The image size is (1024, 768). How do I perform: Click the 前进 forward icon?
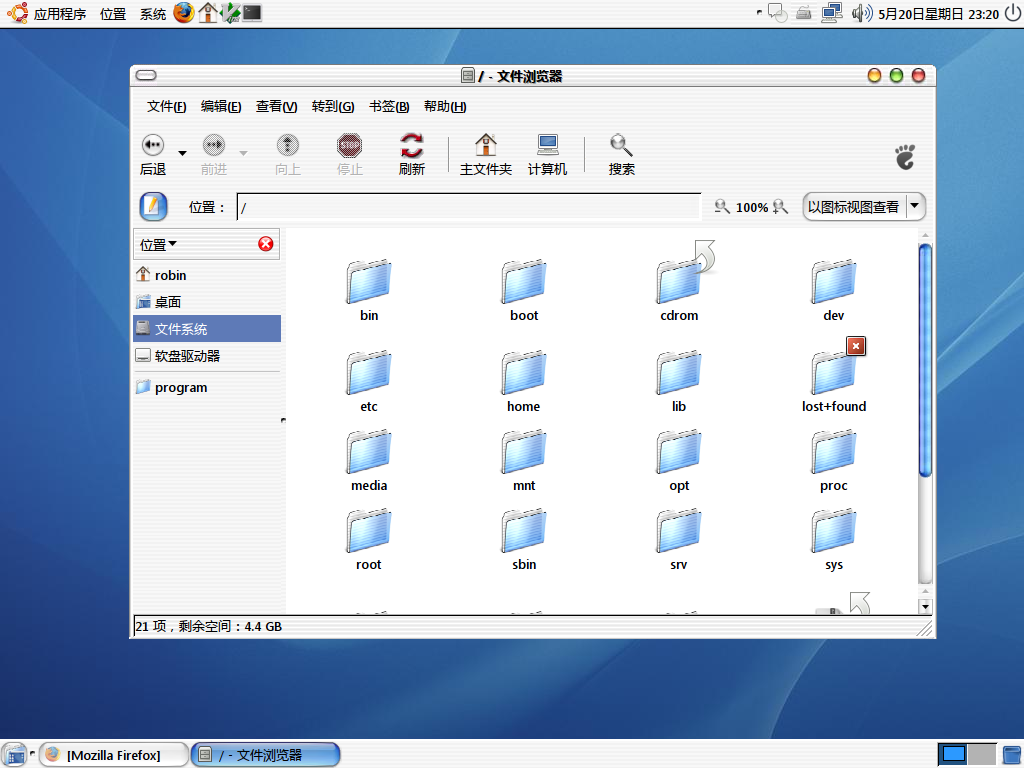[214, 145]
